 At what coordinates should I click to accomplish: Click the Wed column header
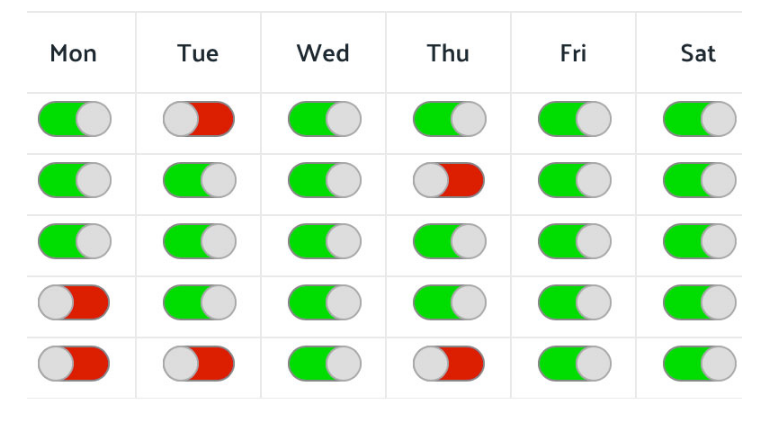323,53
